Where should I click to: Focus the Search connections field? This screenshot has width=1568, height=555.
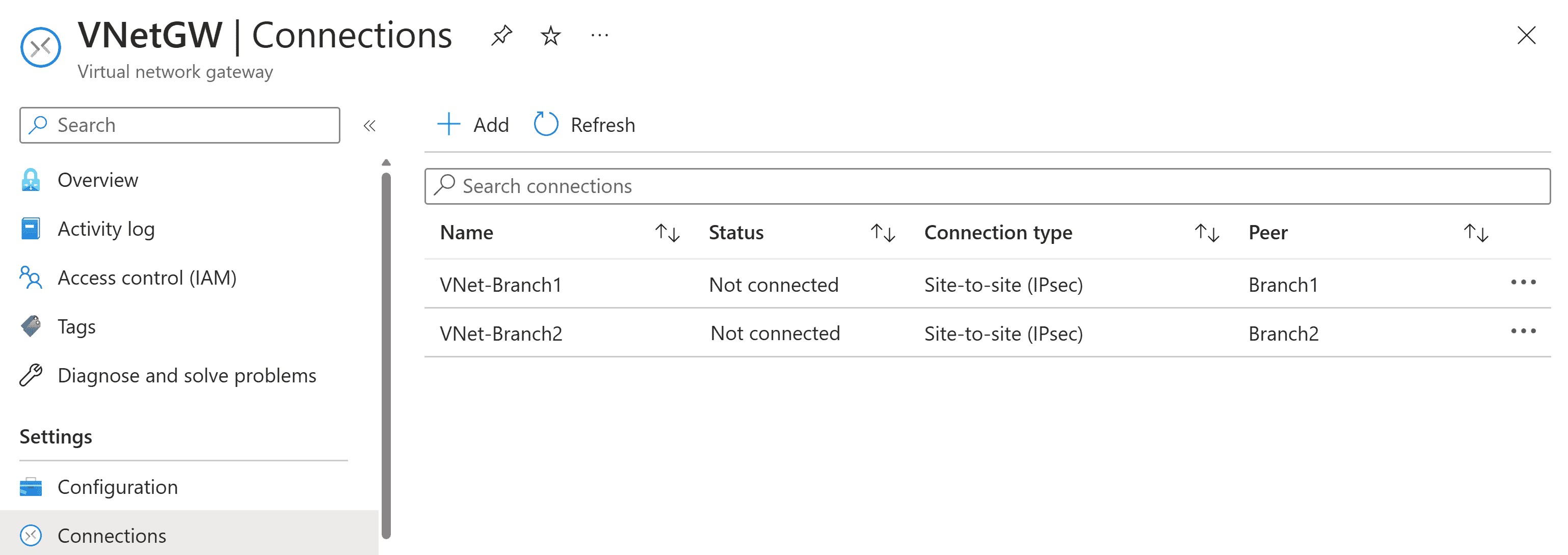pyautogui.click(x=987, y=186)
